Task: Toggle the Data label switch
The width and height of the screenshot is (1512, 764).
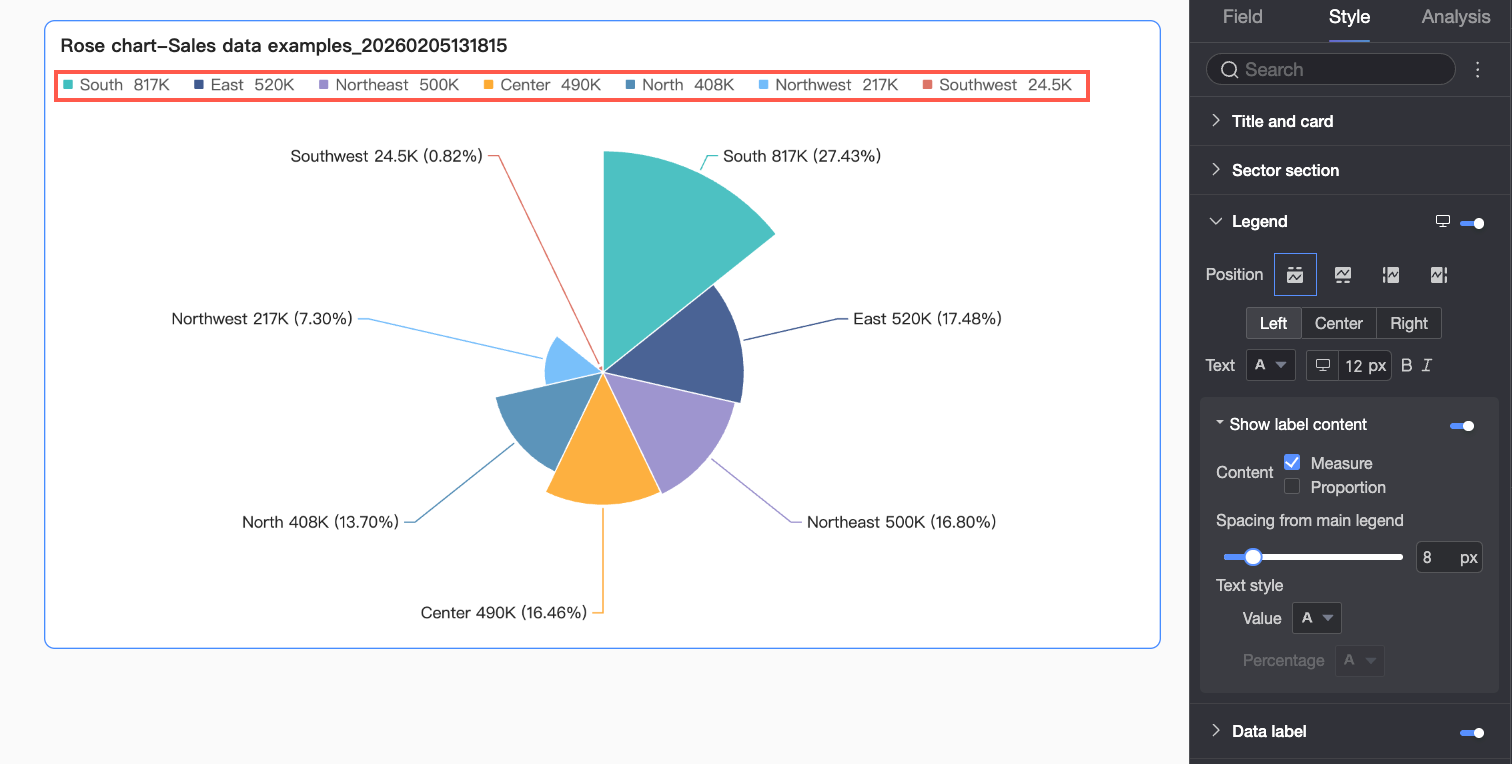Action: pyautogui.click(x=1472, y=733)
